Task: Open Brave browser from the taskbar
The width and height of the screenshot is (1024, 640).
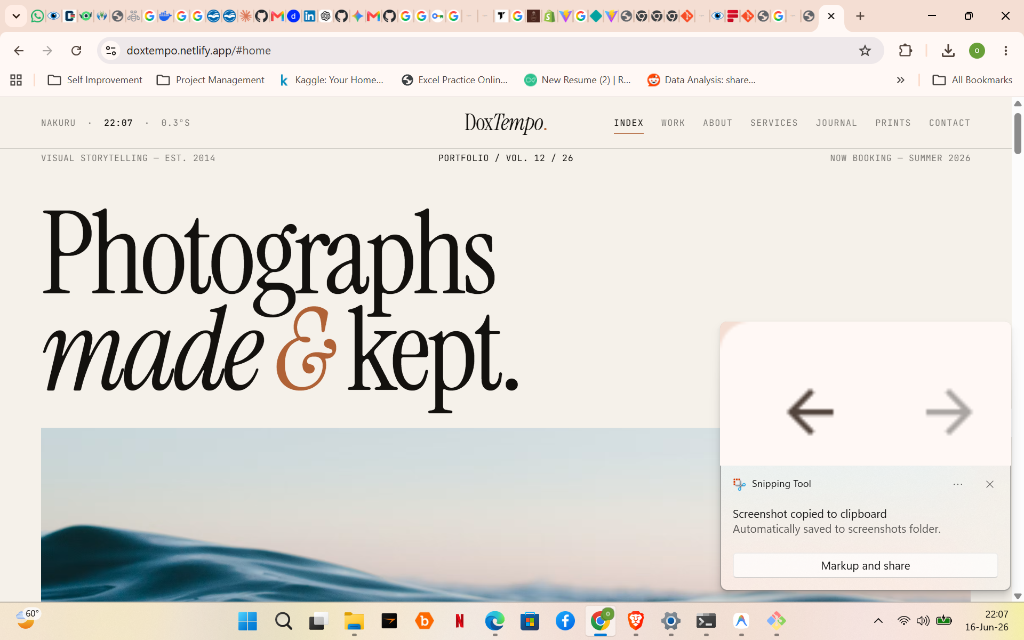Action: pyautogui.click(x=635, y=620)
